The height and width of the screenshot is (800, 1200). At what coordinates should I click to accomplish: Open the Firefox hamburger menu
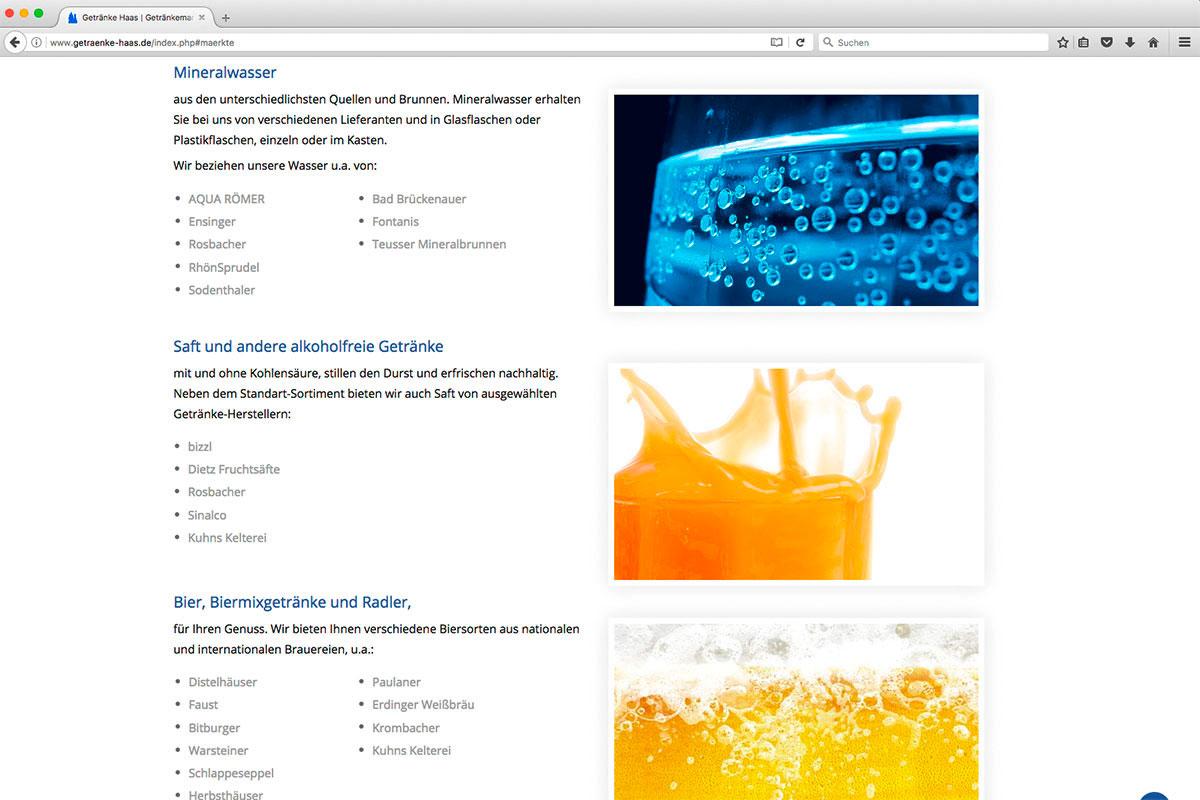(1184, 42)
